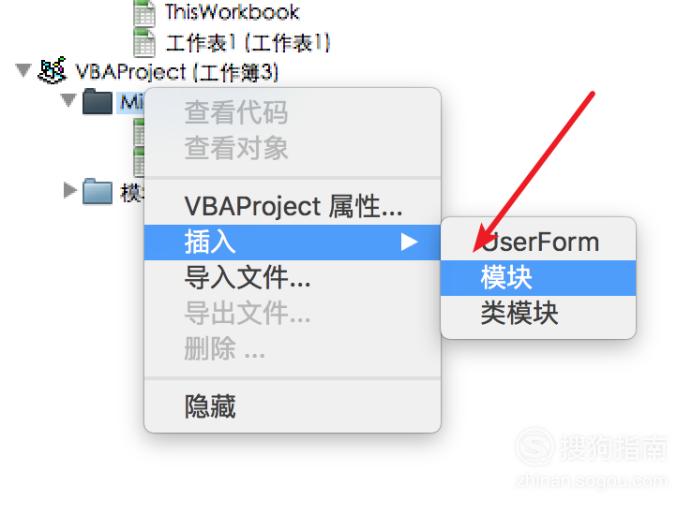Open the 插入 submenu arrow
Viewport: 692px width, 515px height.
coord(409,242)
